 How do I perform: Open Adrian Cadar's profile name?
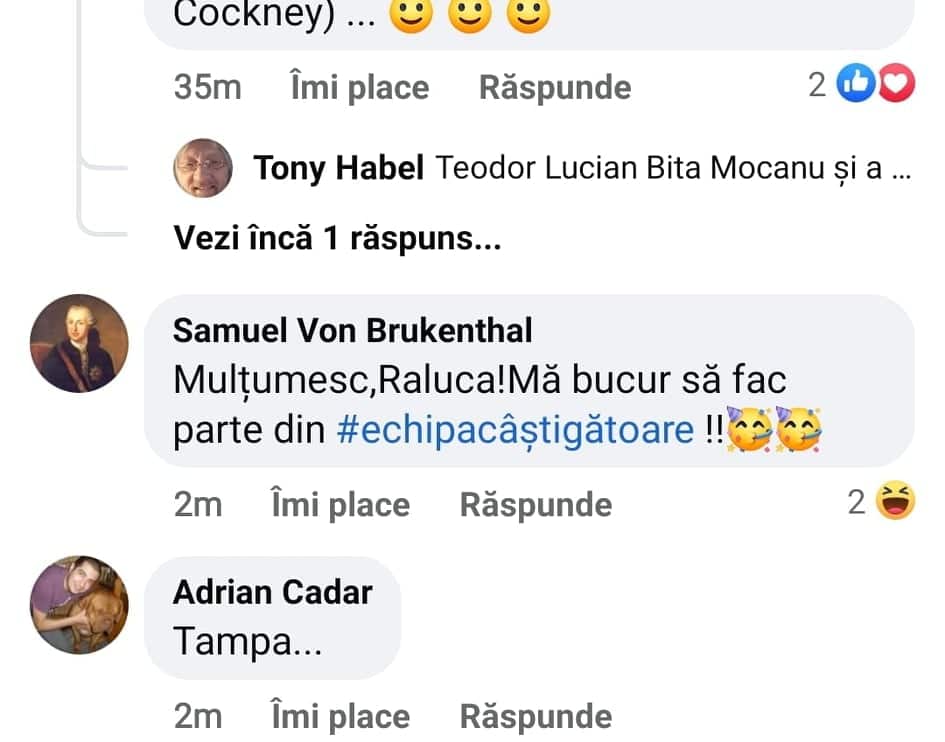(x=272, y=592)
